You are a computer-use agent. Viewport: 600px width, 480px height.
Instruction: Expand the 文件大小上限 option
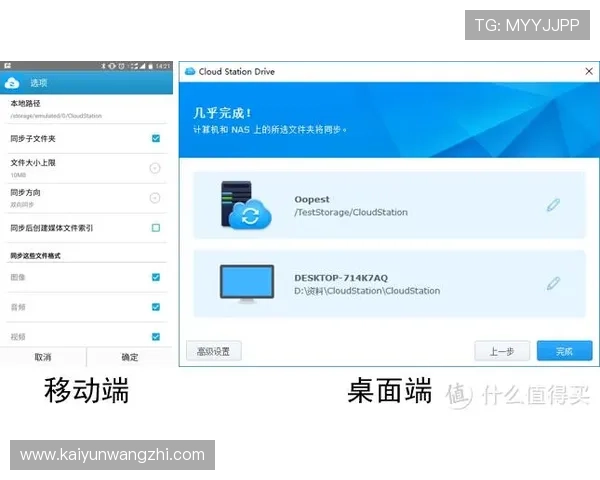(x=155, y=168)
